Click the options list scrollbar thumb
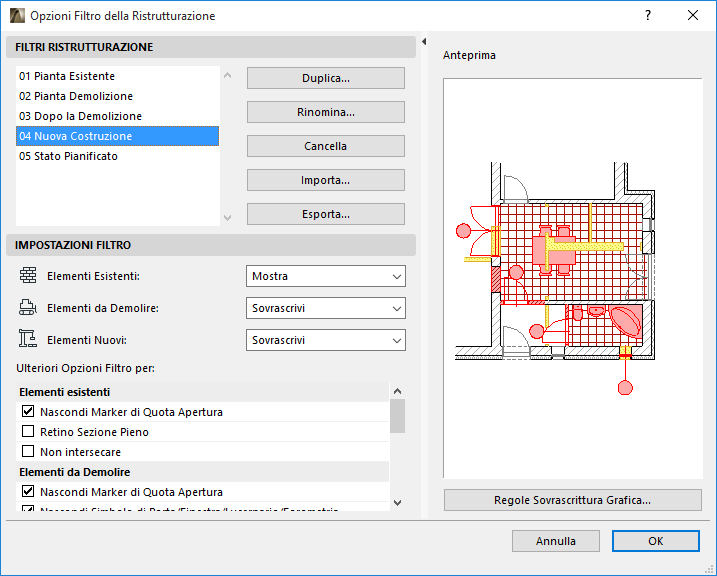The height and width of the screenshot is (576, 717). click(x=397, y=416)
